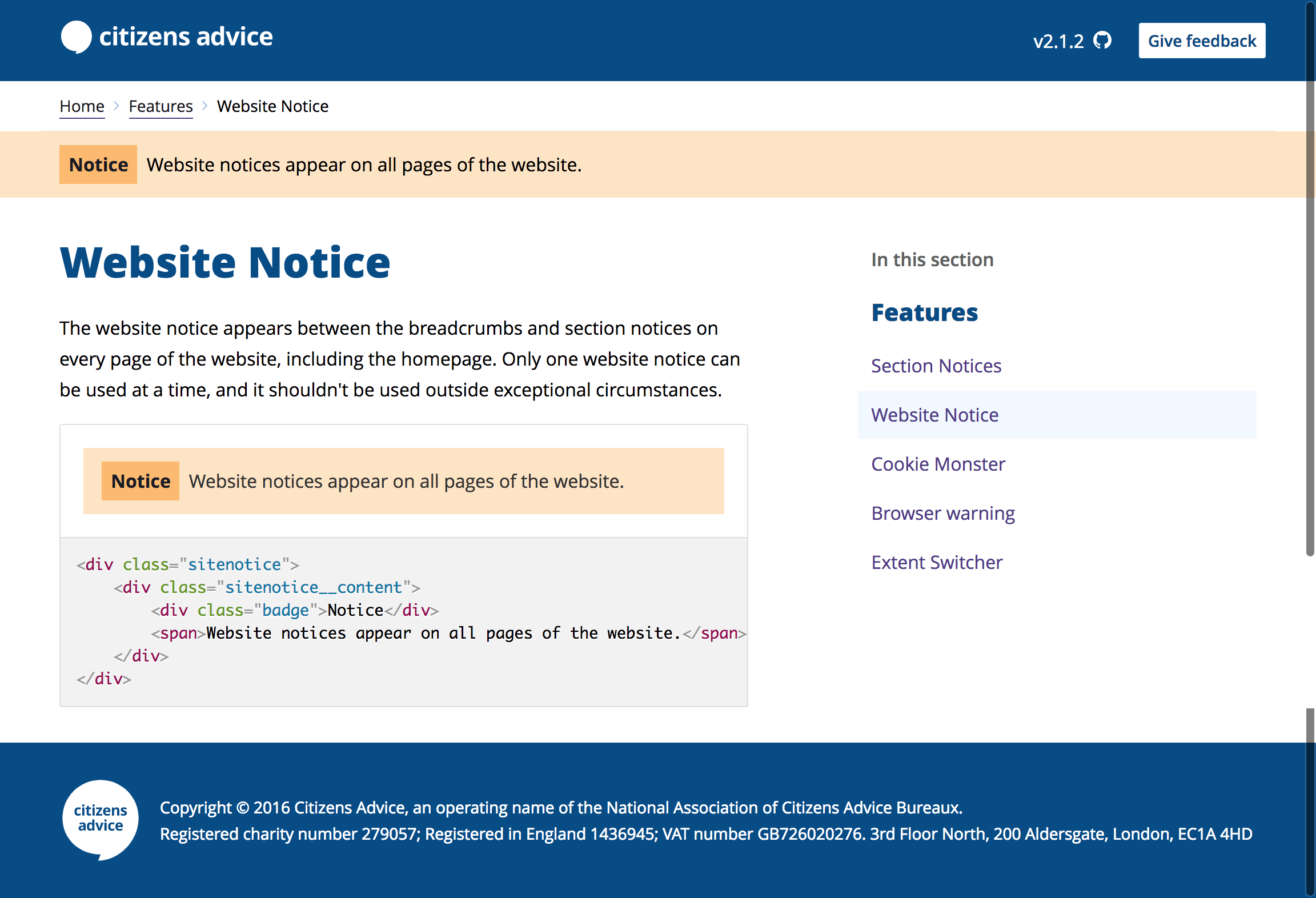Click inside the sitenotice HTML code block

click(x=403, y=622)
